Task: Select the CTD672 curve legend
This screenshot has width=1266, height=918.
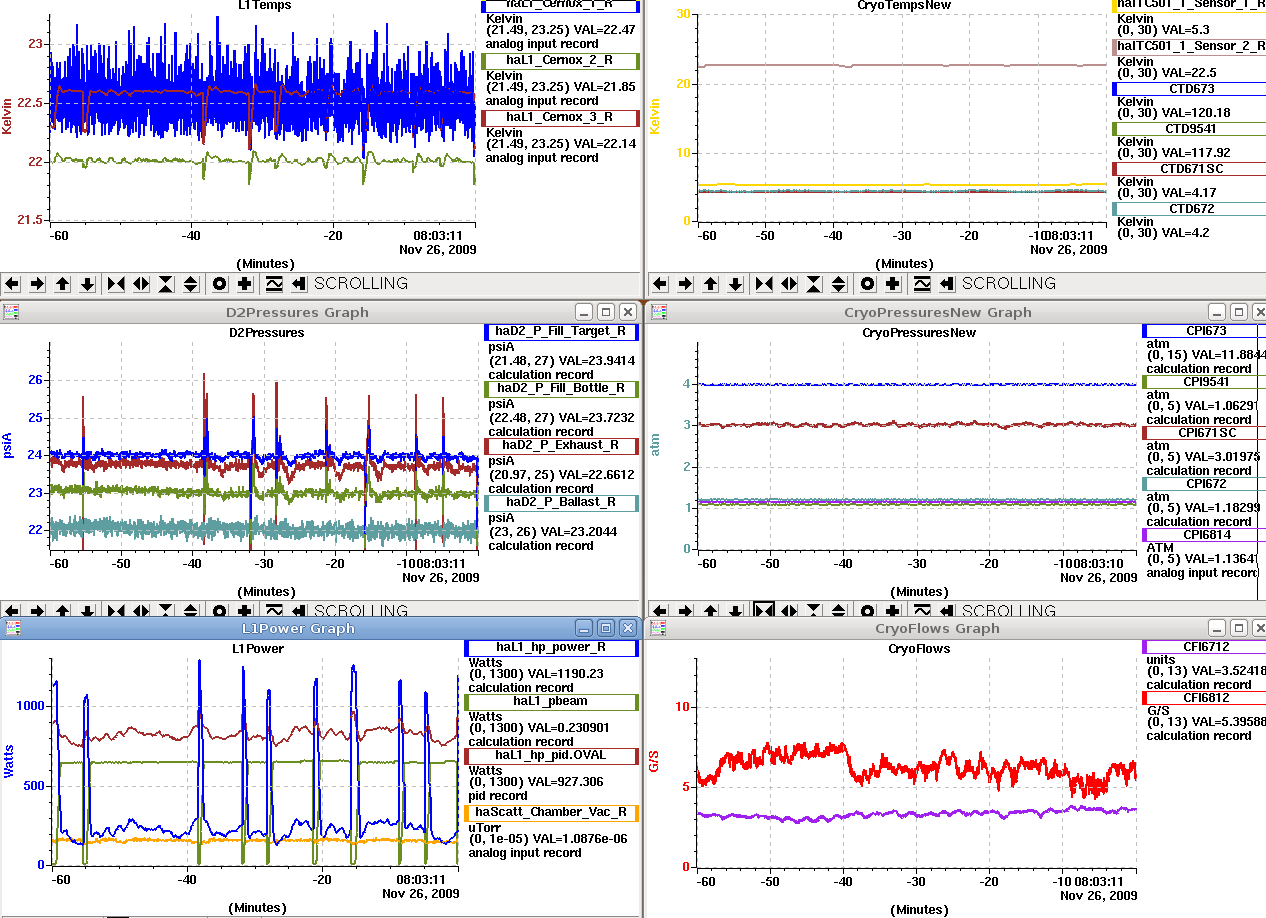Action: (1189, 208)
